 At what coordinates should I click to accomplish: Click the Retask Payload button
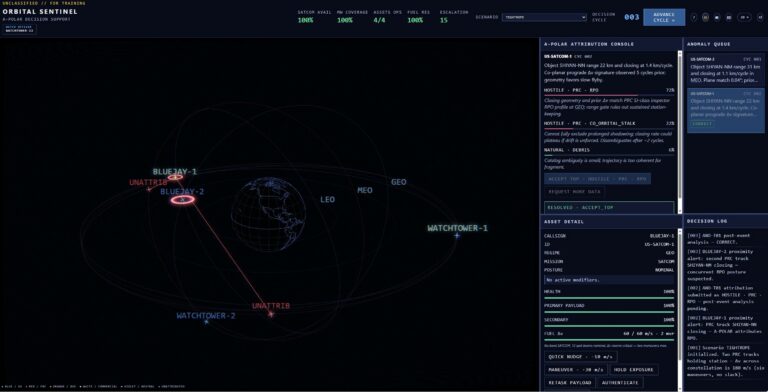[570, 383]
